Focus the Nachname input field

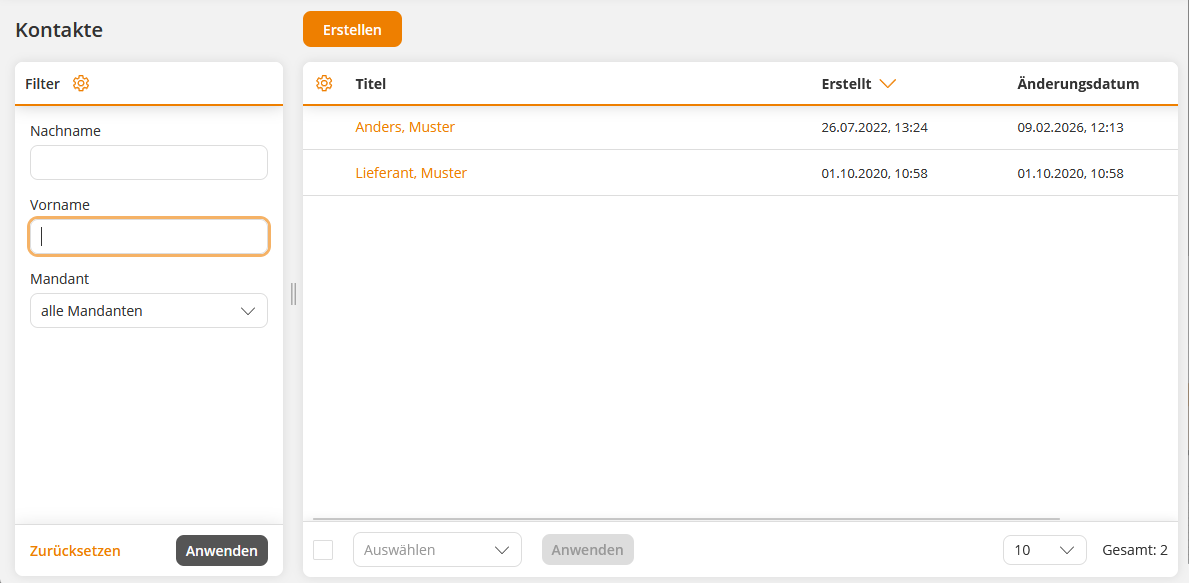pyautogui.click(x=149, y=163)
